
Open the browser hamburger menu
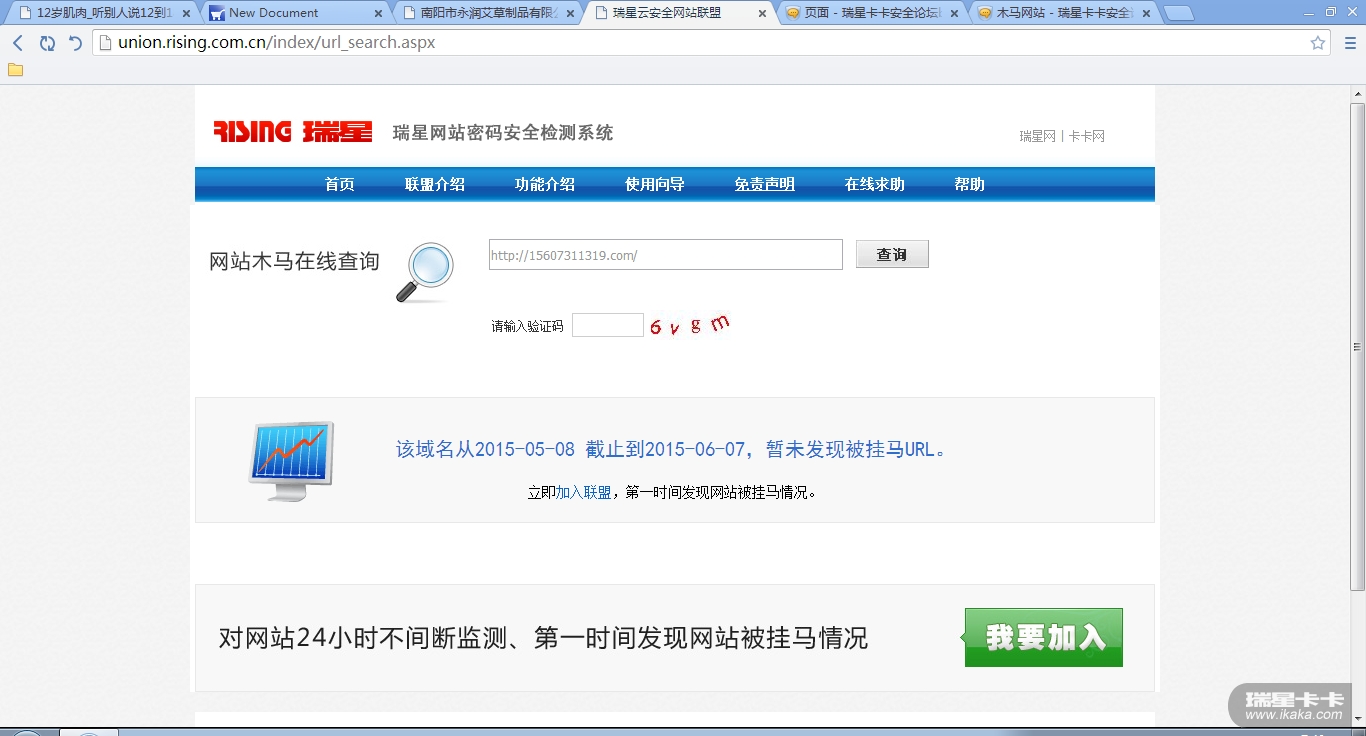point(1350,43)
